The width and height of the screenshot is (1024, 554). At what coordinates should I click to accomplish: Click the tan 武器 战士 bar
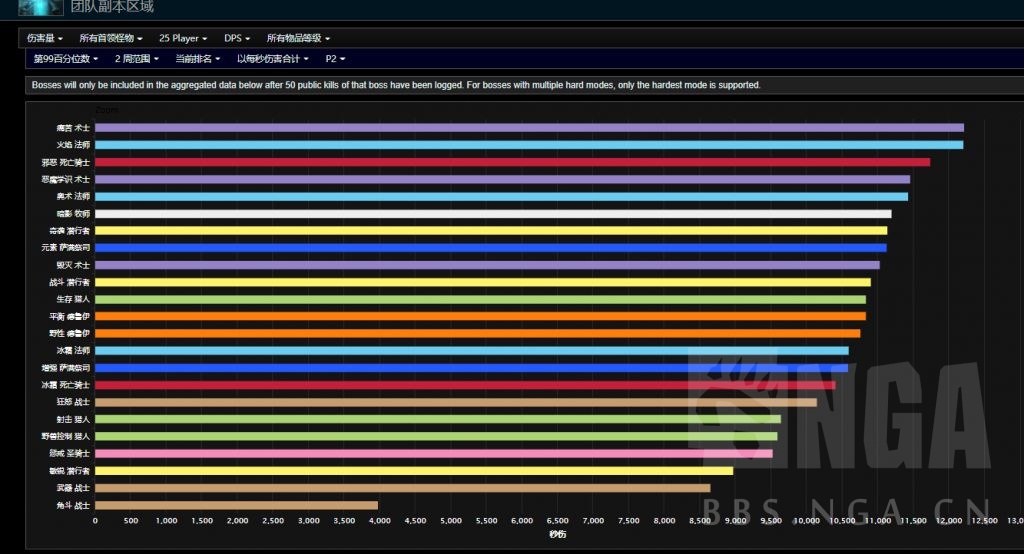point(402,488)
